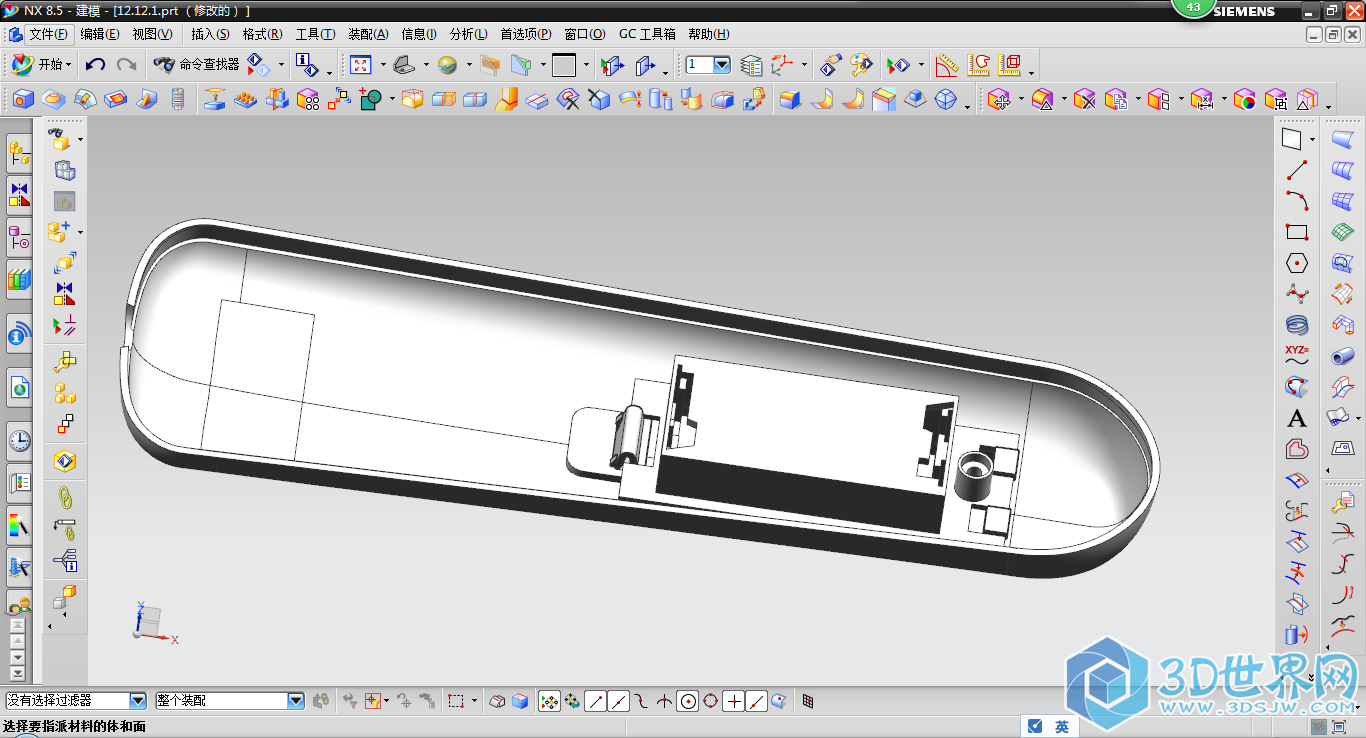Open the 插入(S) menu
Viewport: 1366px width, 738px height.
tap(210, 34)
